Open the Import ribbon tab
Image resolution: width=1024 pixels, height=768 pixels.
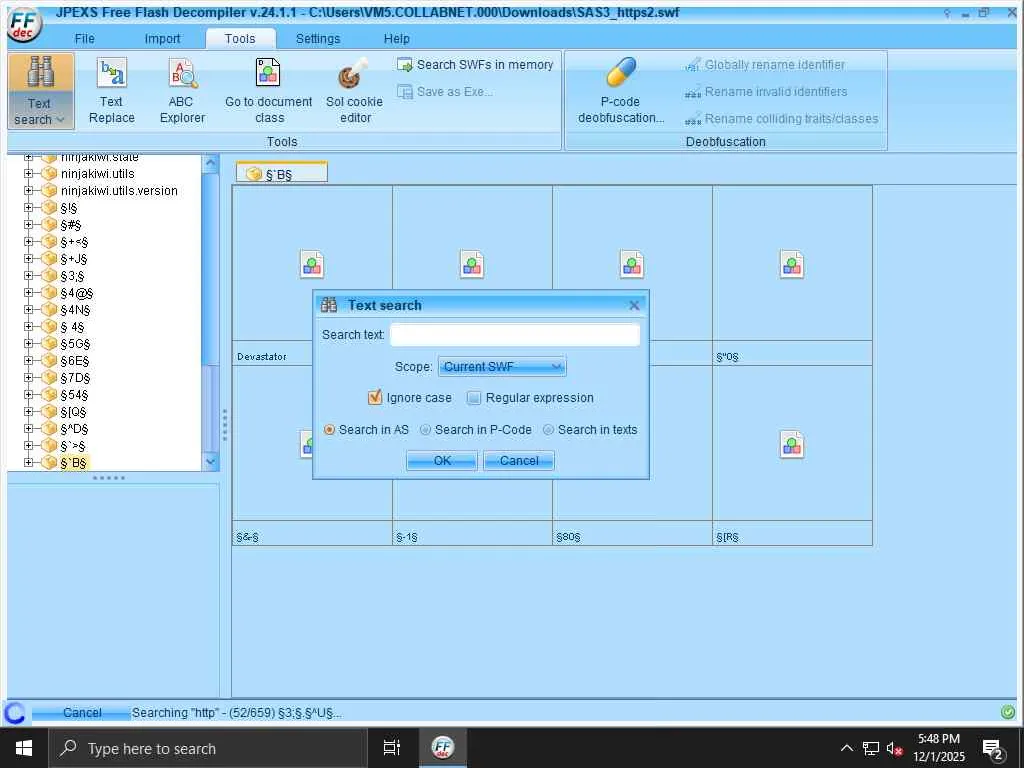pyautogui.click(x=162, y=39)
